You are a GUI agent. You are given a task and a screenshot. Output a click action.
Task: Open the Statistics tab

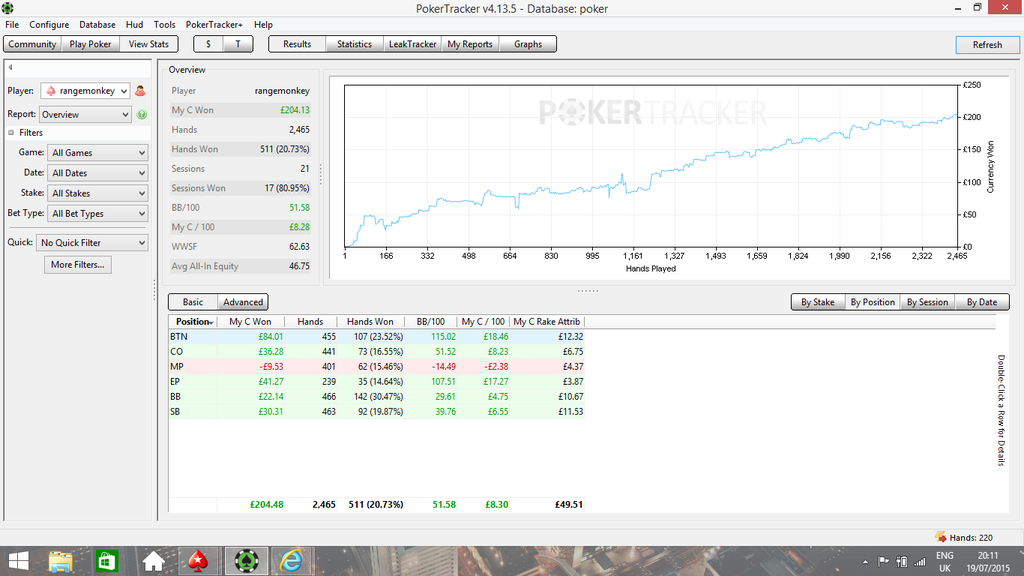click(355, 44)
